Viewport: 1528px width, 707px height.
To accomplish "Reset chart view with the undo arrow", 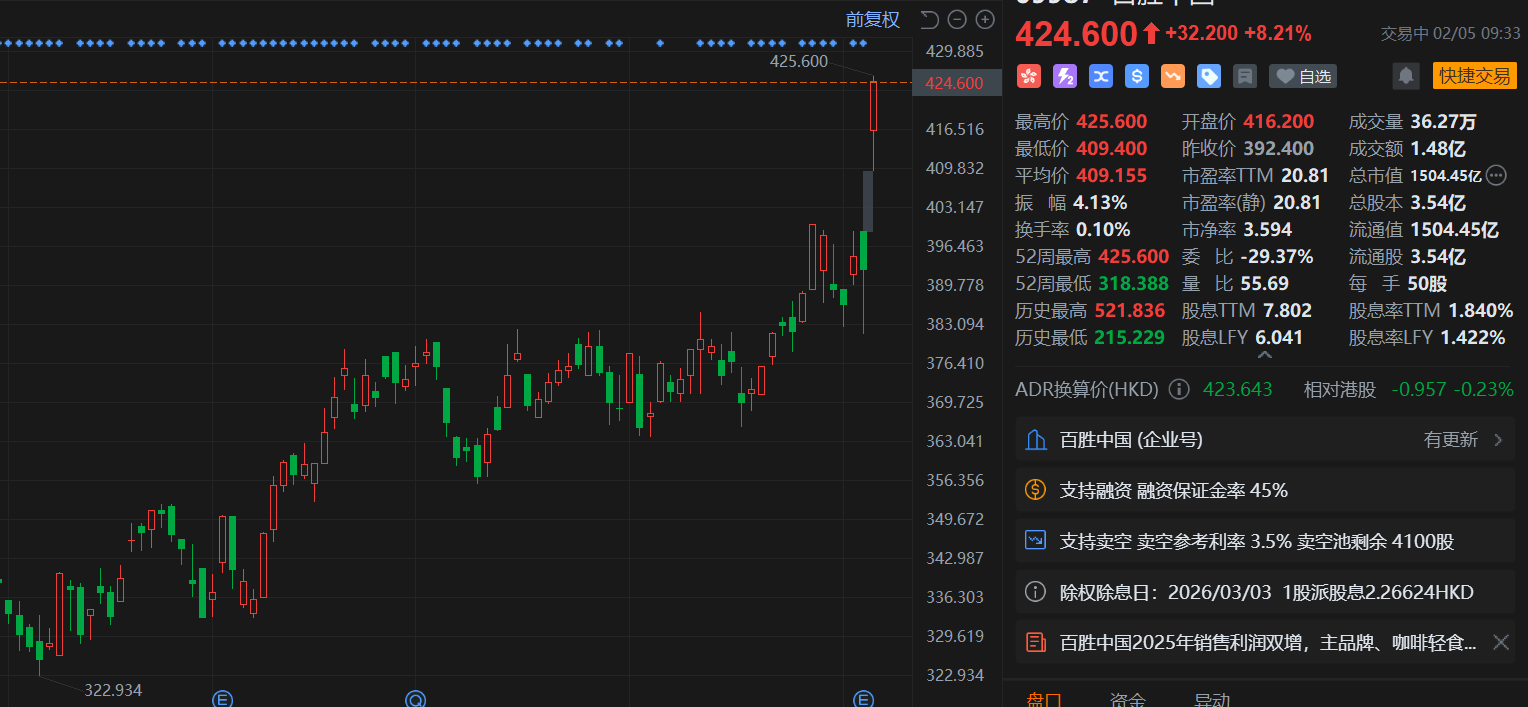I will click(x=929, y=19).
